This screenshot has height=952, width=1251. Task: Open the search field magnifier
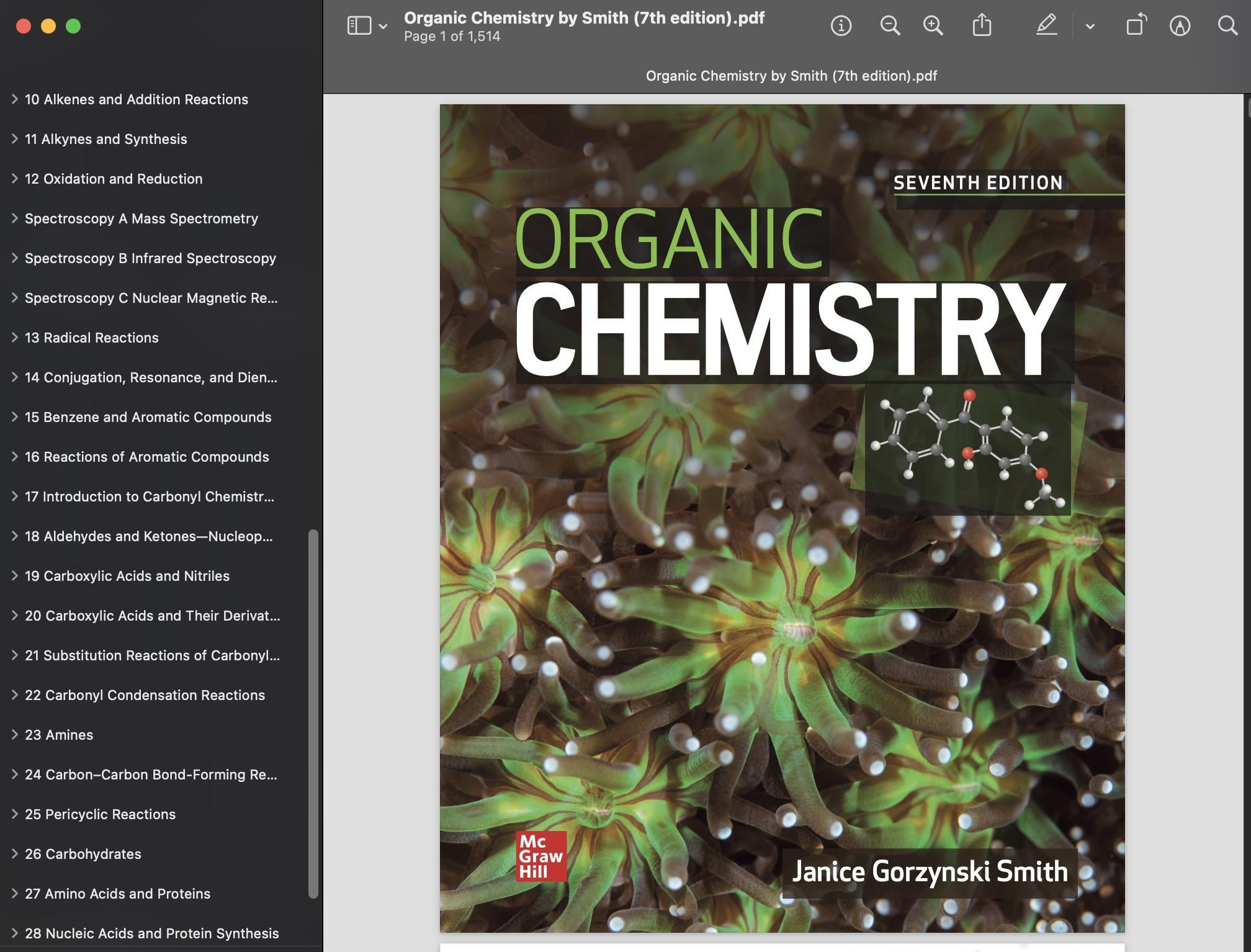[x=1227, y=25]
